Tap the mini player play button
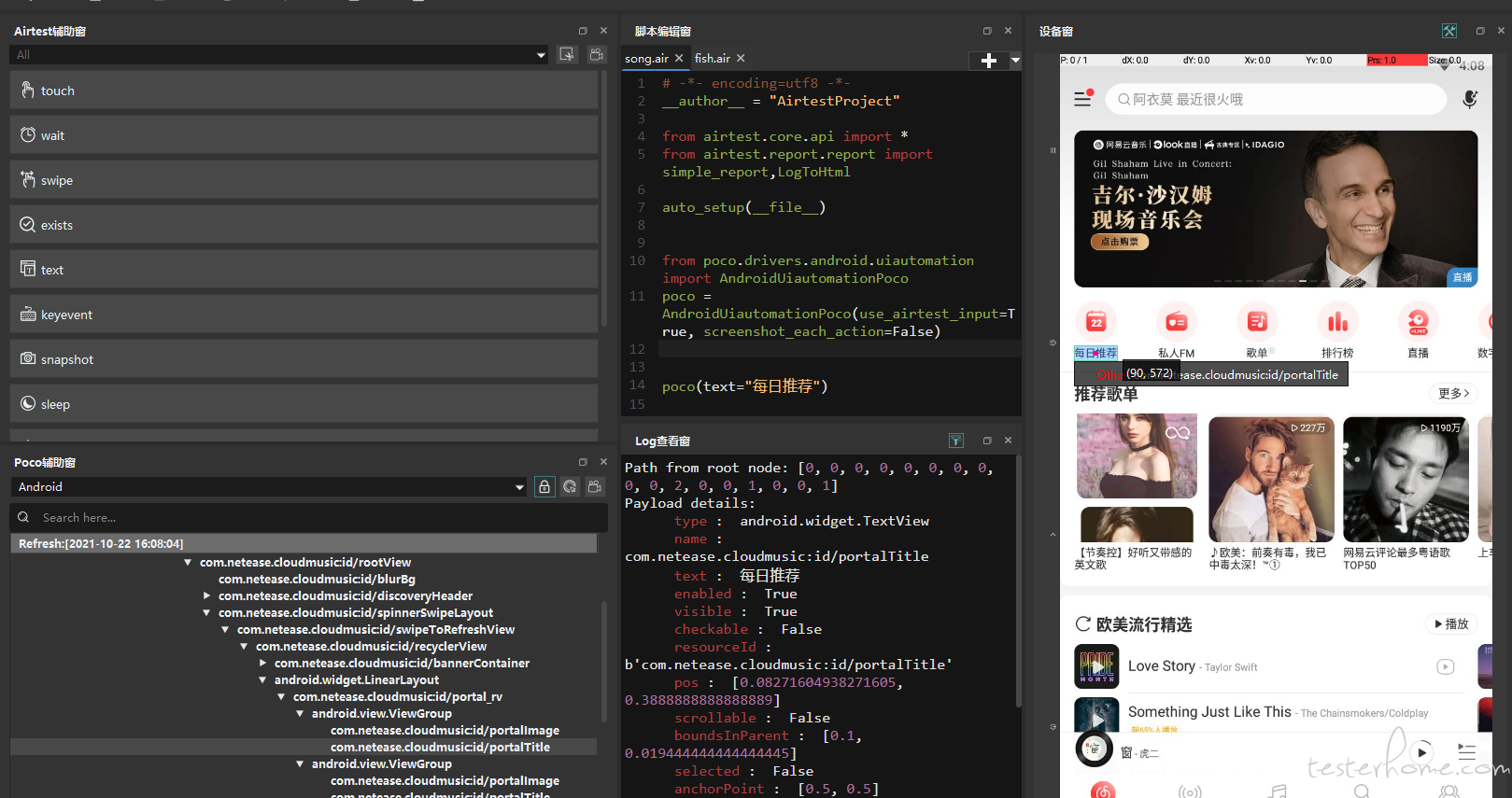The height and width of the screenshot is (798, 1512). pyautogui.click(x=1421, y=751)
